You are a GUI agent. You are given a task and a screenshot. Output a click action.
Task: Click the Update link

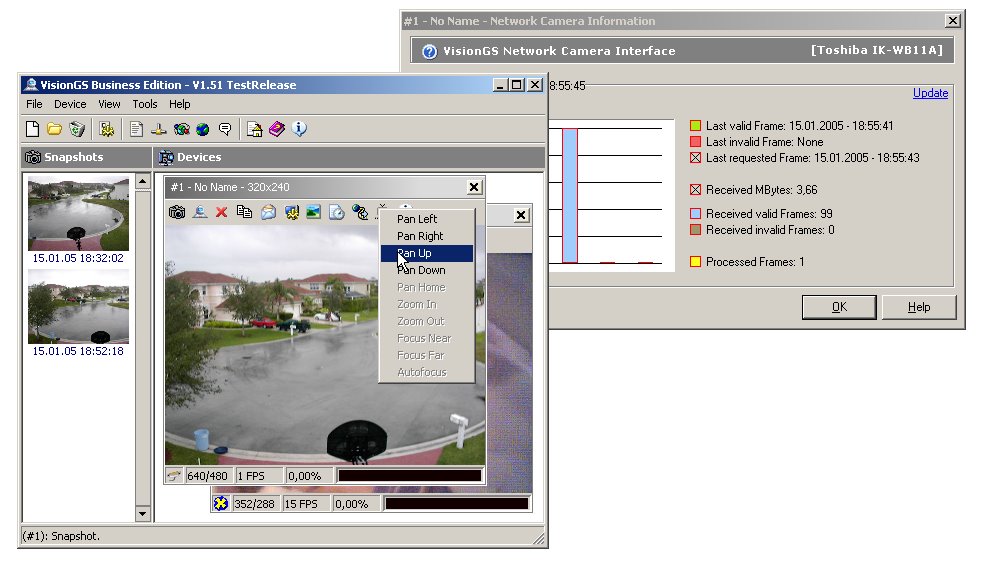click(x=930, y=93)
